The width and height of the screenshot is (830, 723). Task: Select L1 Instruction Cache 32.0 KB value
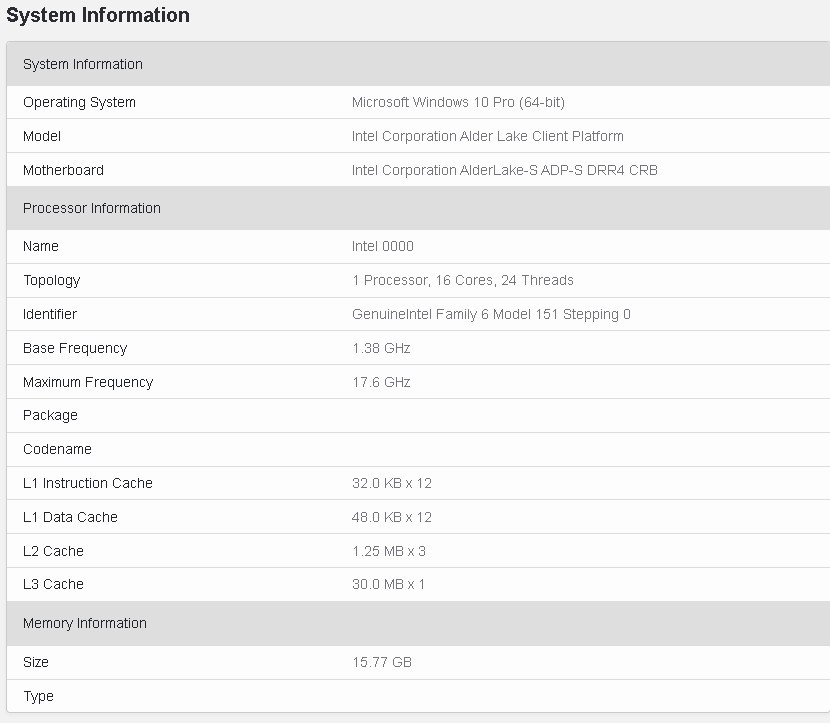point(392,483)
